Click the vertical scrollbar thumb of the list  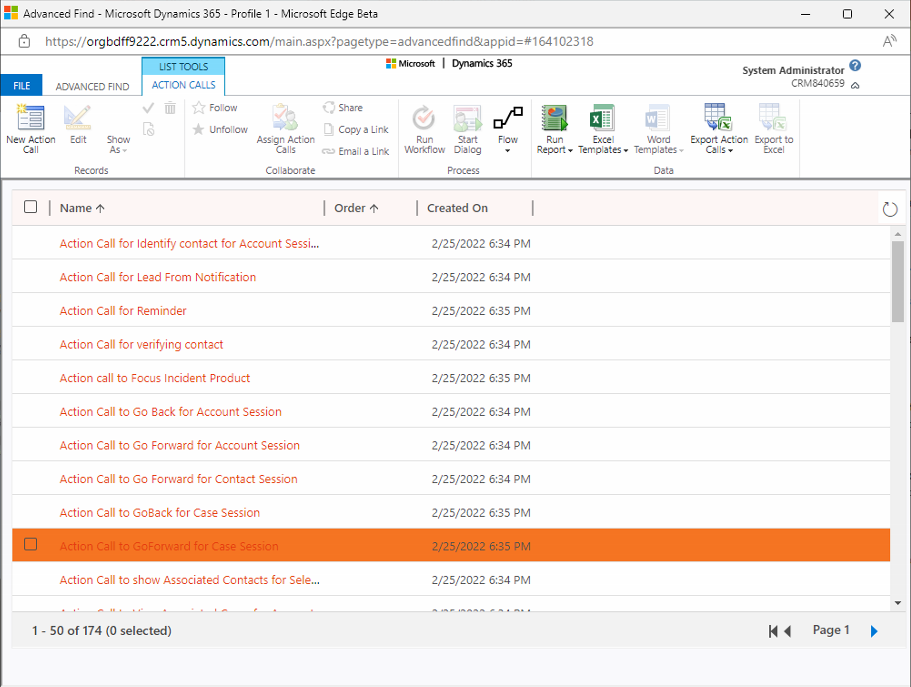point(898,281)
